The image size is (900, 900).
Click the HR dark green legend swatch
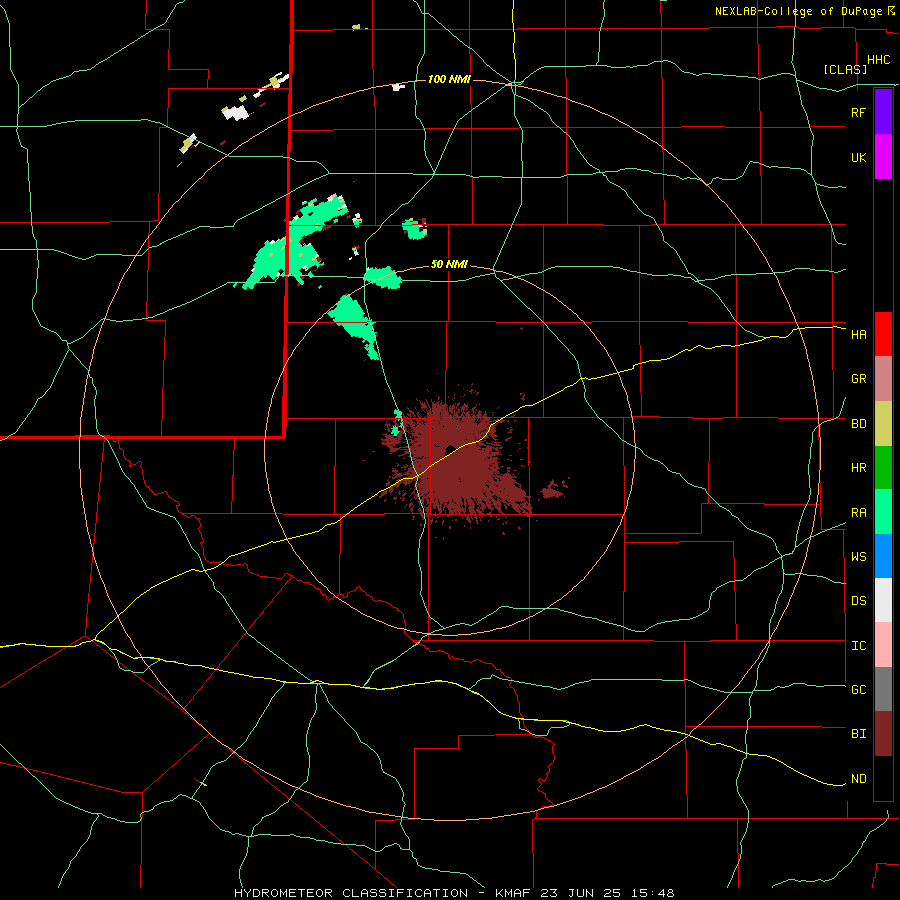(x=883, y=468)
